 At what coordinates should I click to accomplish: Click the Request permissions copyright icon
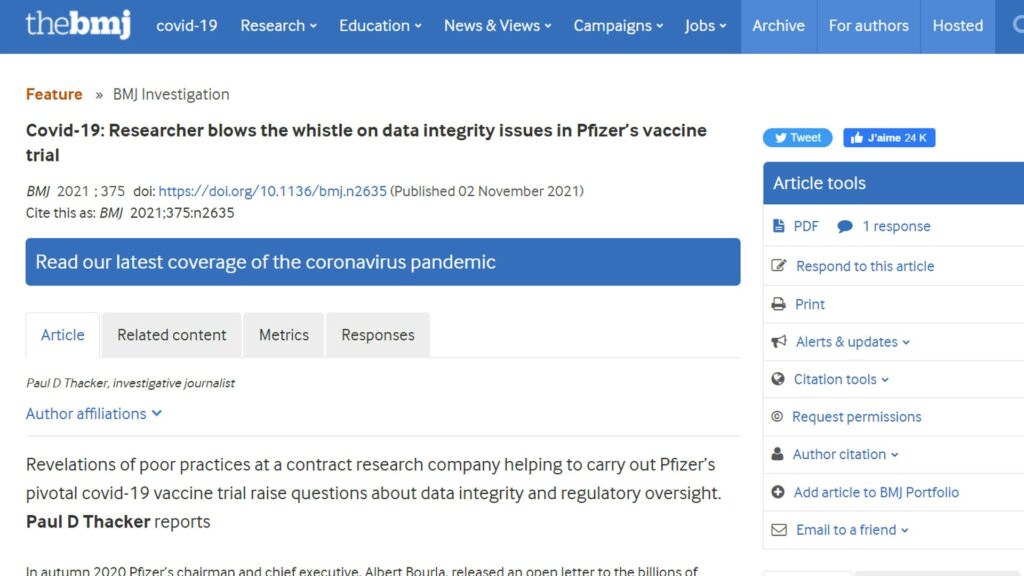pos(776,417)
